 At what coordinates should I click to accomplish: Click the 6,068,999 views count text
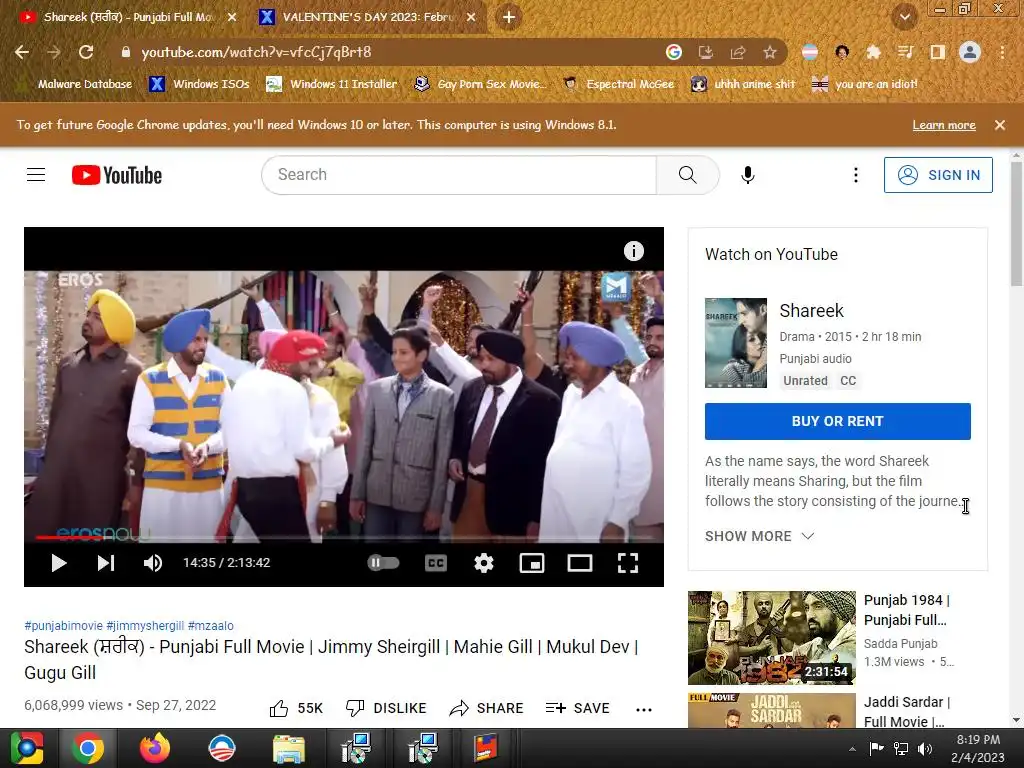click(73, 705)
